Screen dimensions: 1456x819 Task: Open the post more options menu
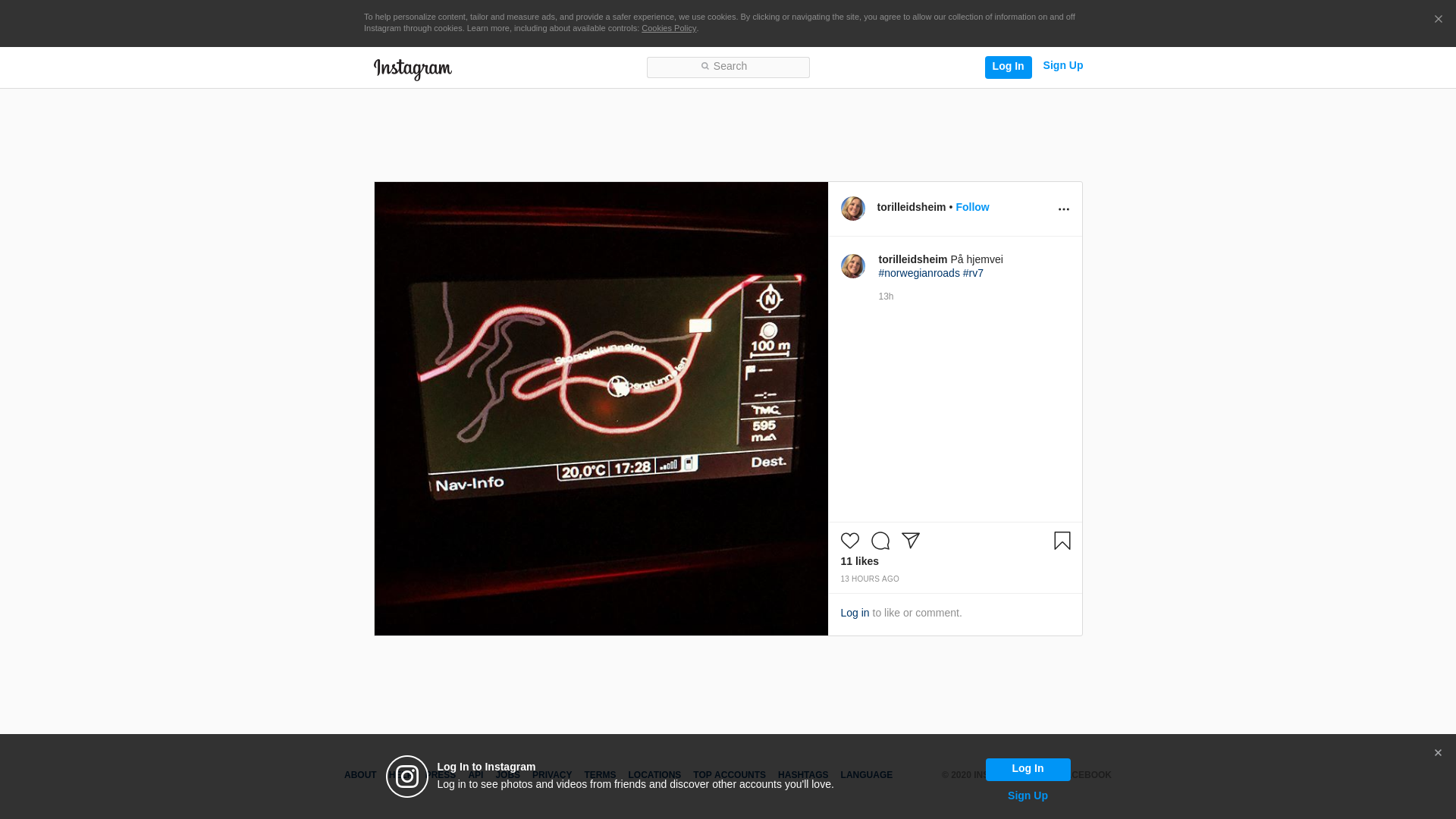[1063, 209]
